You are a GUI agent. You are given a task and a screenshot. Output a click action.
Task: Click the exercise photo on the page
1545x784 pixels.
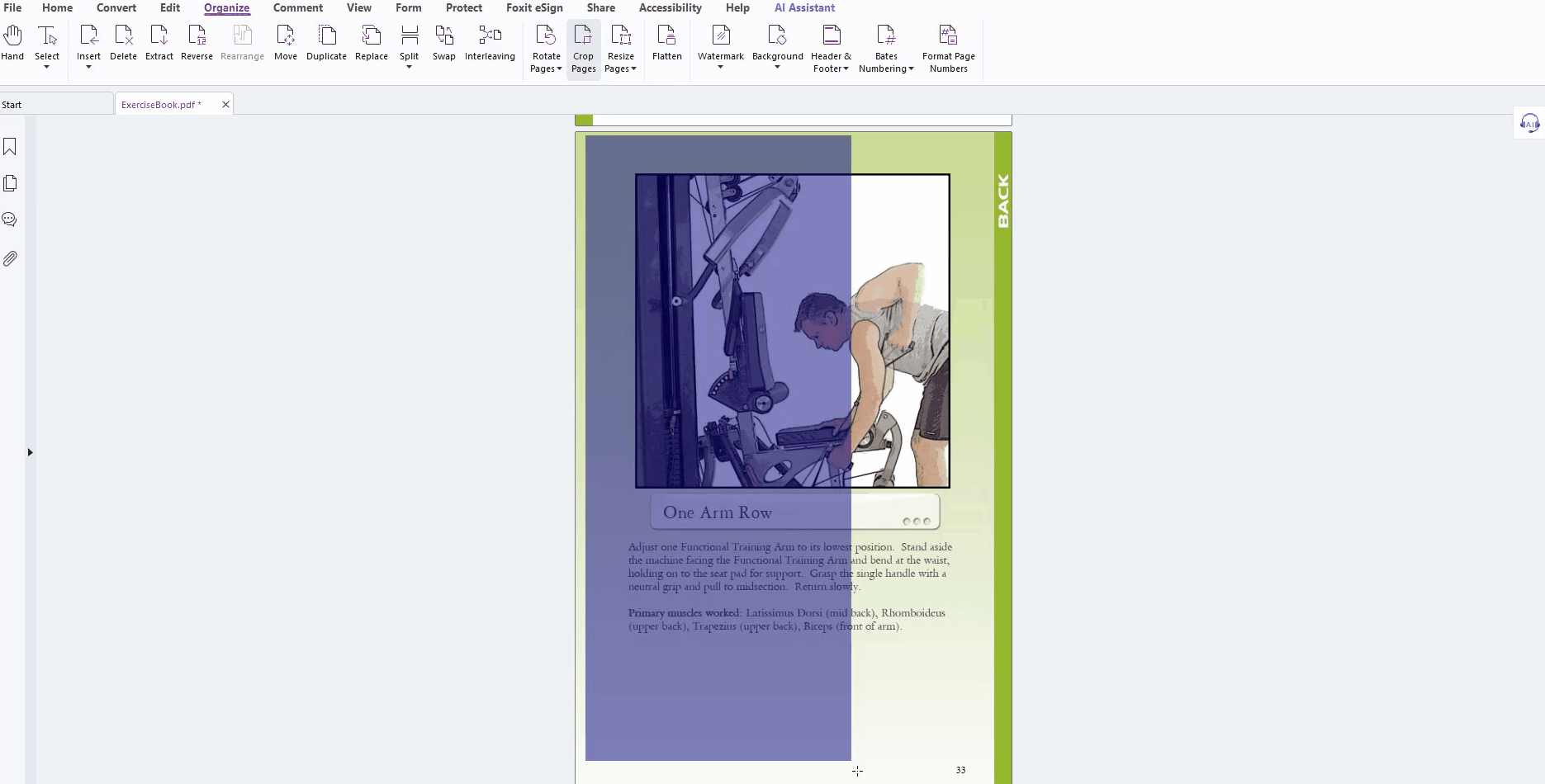793,331
